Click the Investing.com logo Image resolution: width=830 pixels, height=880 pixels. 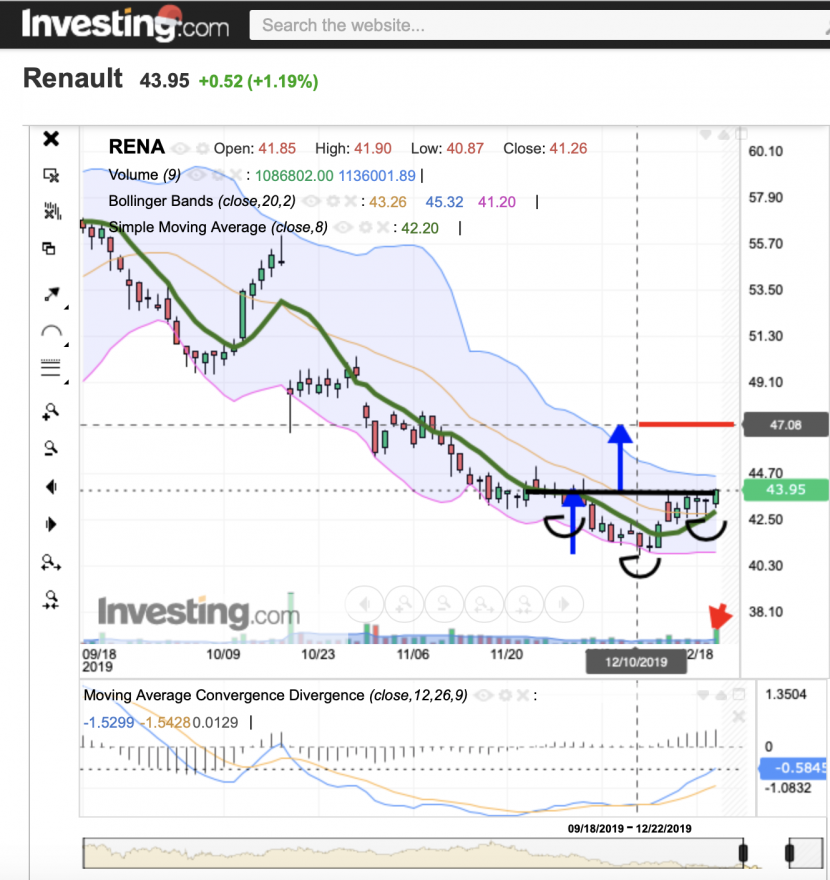tap(125, 24)
